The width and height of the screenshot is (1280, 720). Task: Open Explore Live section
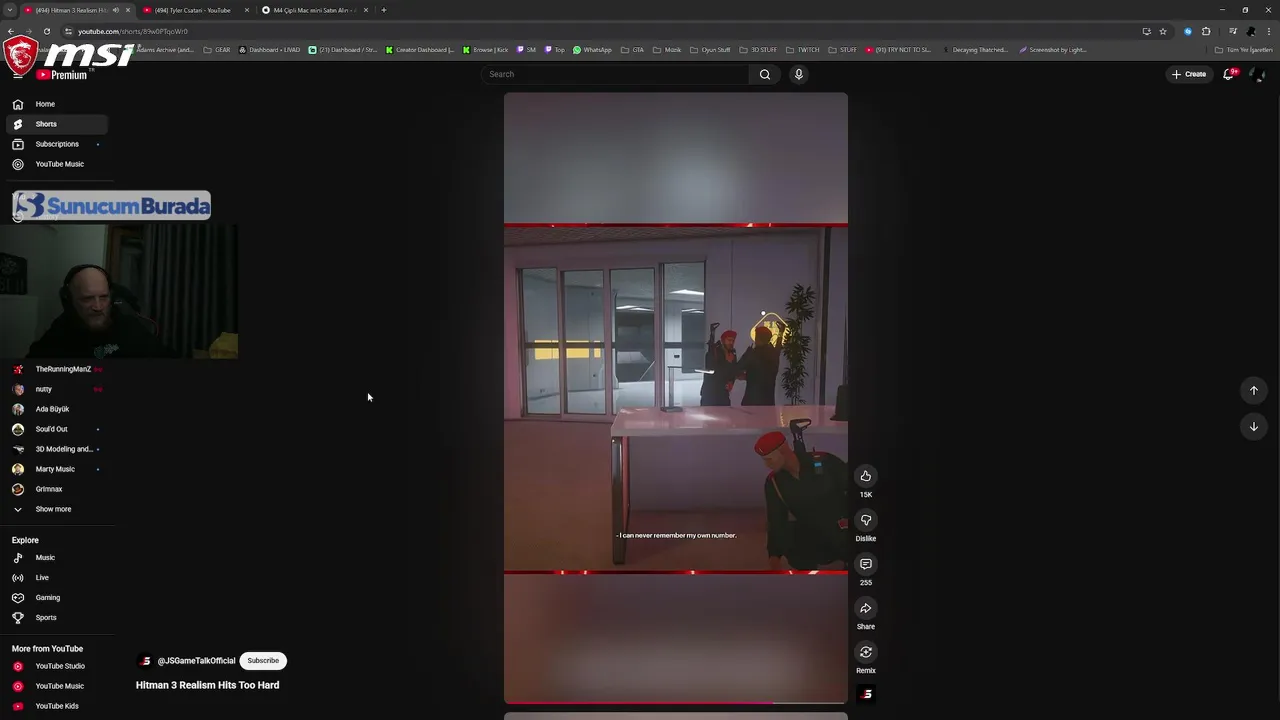42,578
